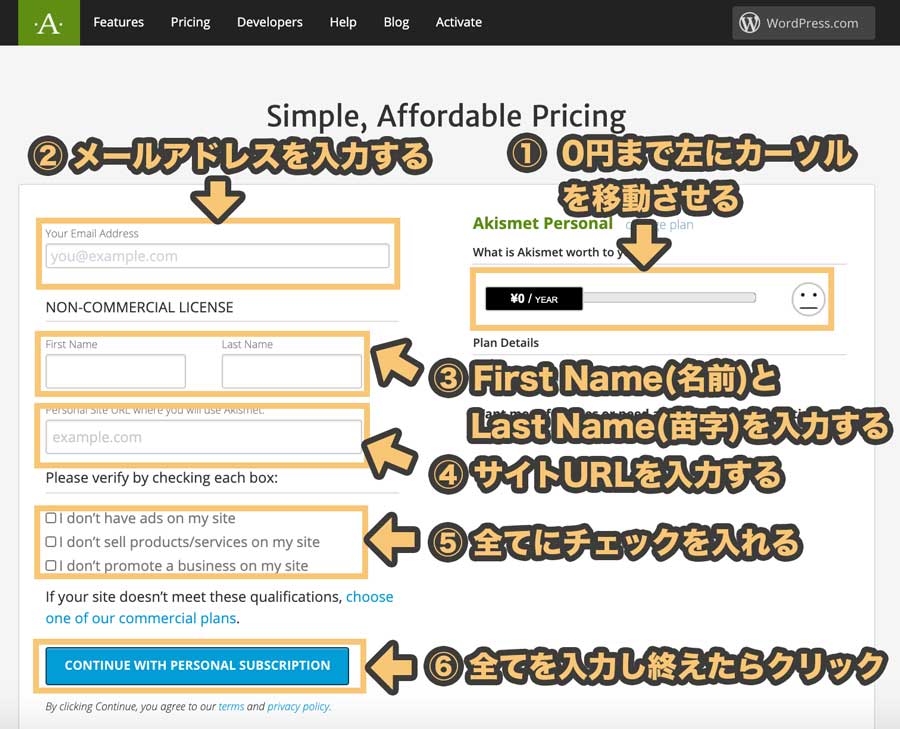Click the "Plan Details" label

[x=506, y=343]
